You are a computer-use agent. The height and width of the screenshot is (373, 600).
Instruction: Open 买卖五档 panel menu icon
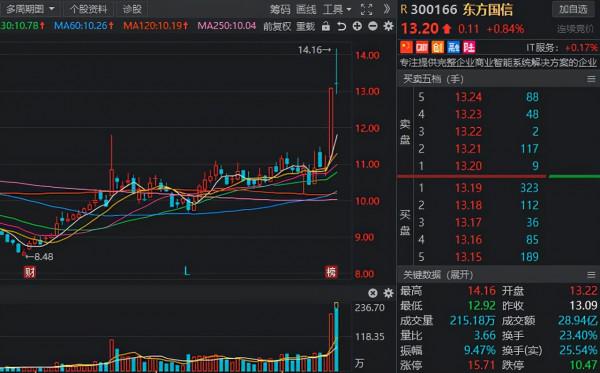pyautogui.click(x=591, y=79)
